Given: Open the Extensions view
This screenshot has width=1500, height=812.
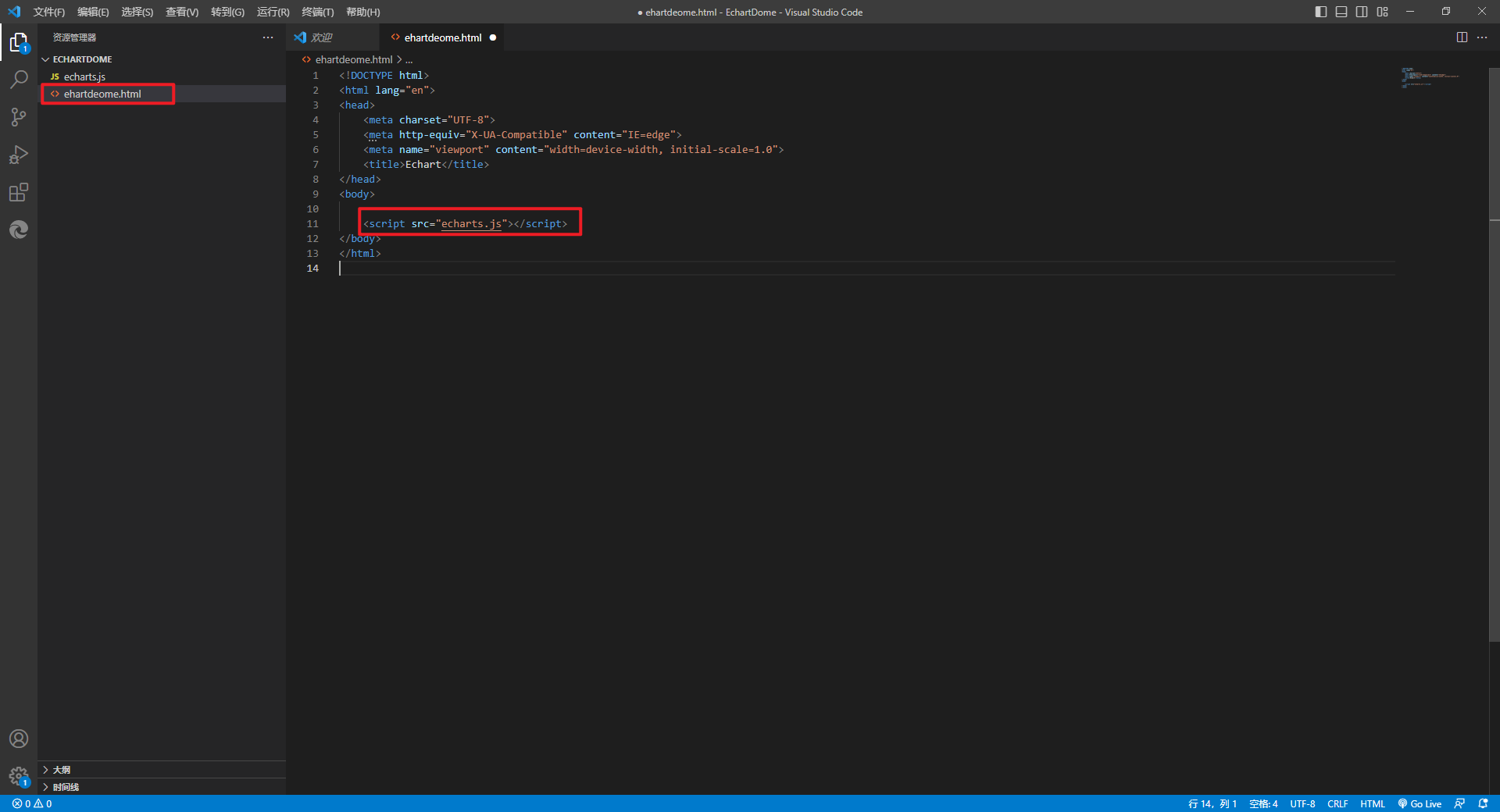Looking at the screenshot, I should 19,192.
